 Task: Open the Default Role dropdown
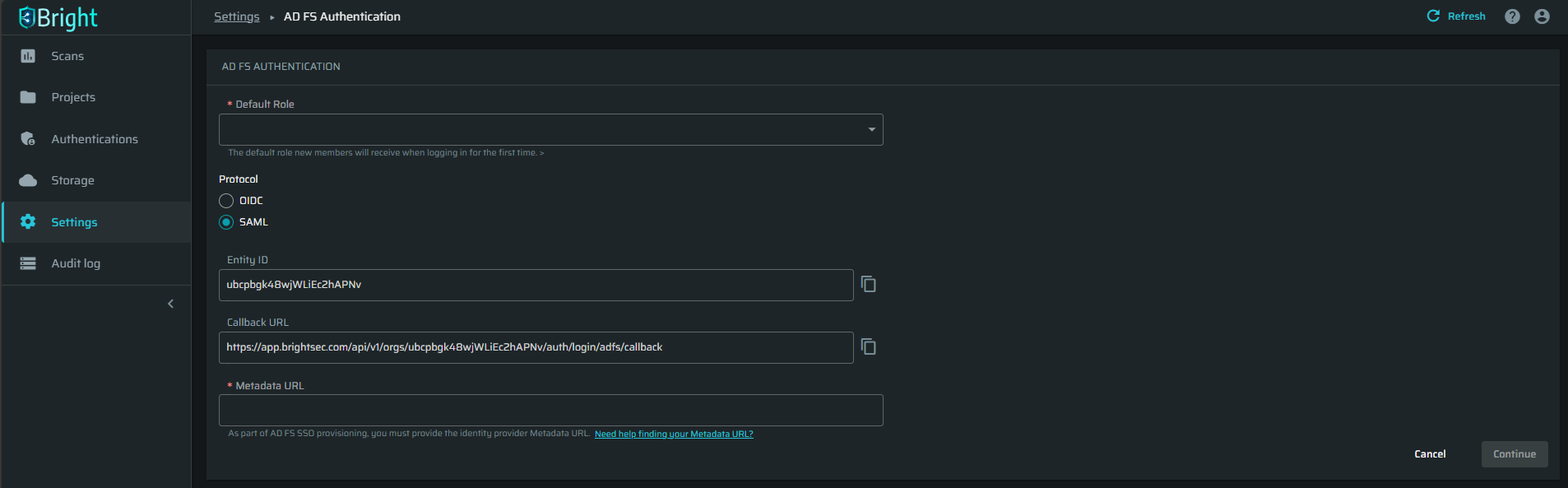point(551,130)
